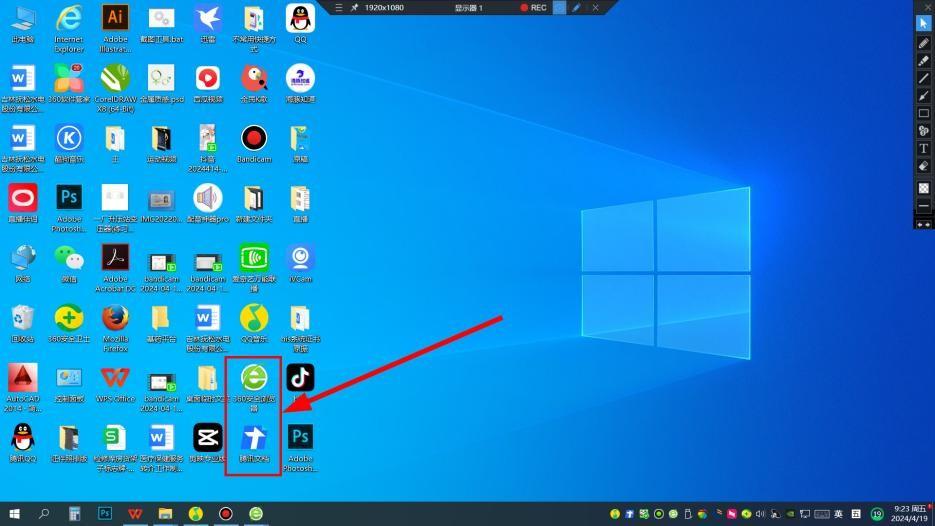Start recording with the REC button
Image resolution: width=935 pixels, height=526 pixels.
[534, 7]
